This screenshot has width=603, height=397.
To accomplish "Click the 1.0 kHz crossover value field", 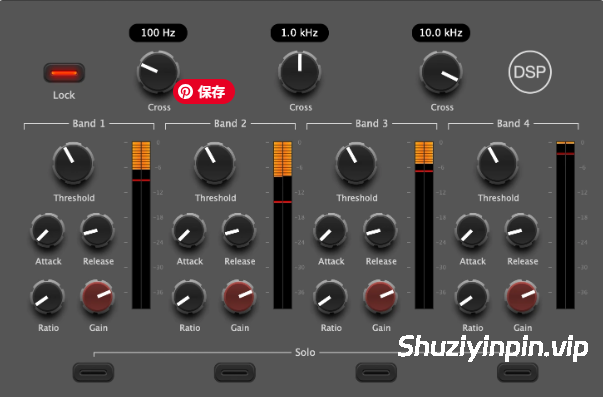I will (x=300, y=33).
